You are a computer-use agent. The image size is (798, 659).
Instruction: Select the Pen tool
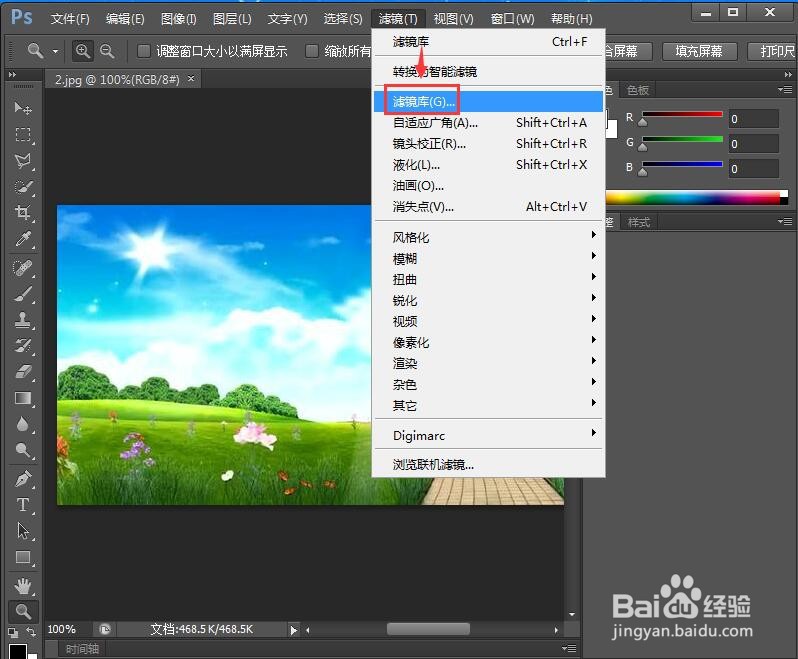(x=22, y=478)
